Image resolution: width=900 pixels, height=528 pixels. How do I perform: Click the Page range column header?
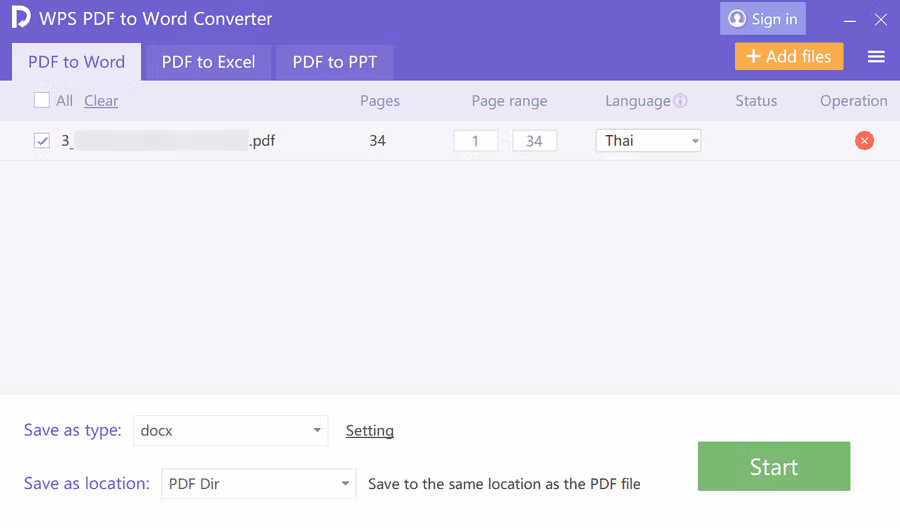point(509,101)
